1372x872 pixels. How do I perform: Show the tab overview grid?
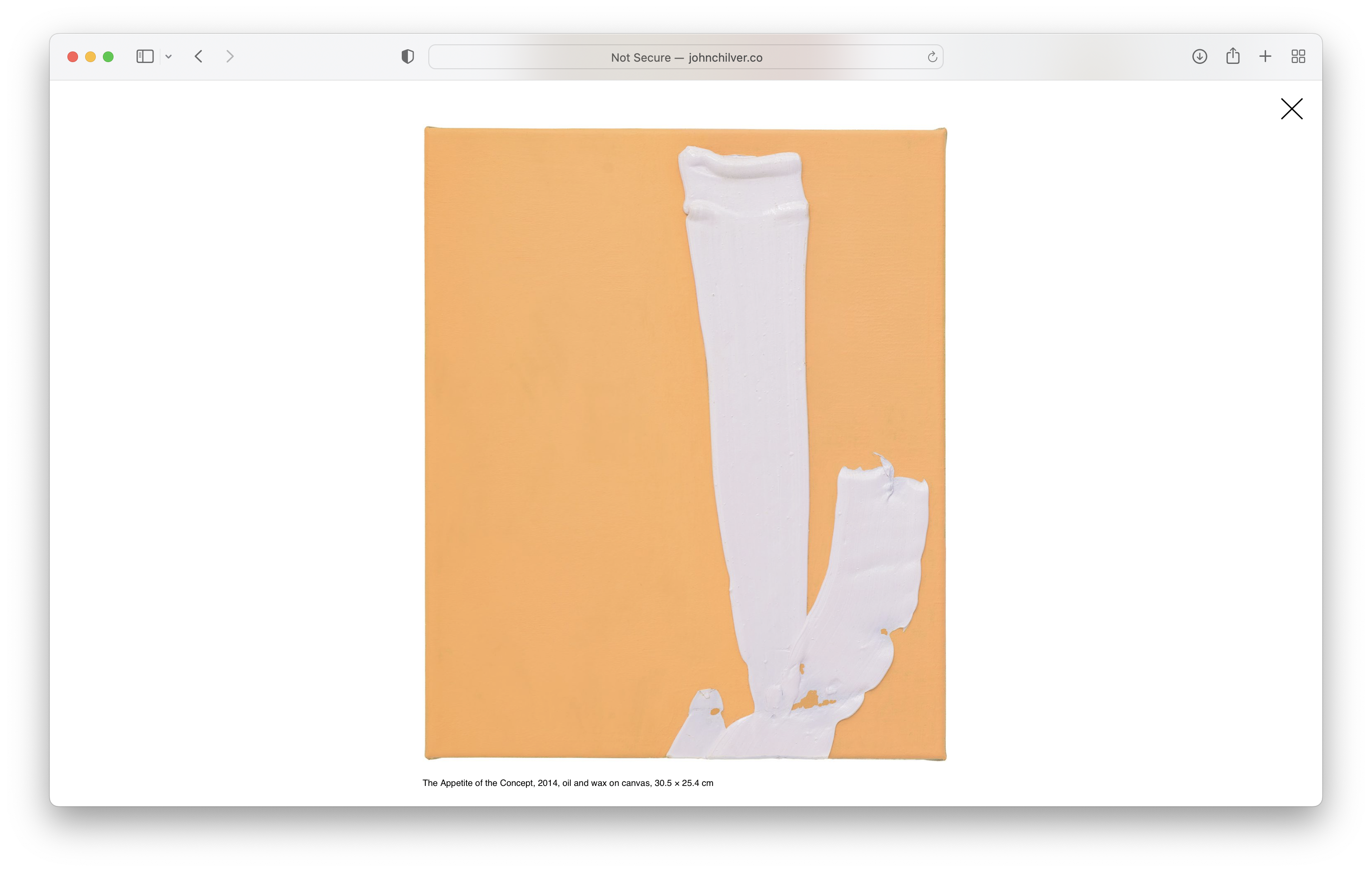[1298, 56]
